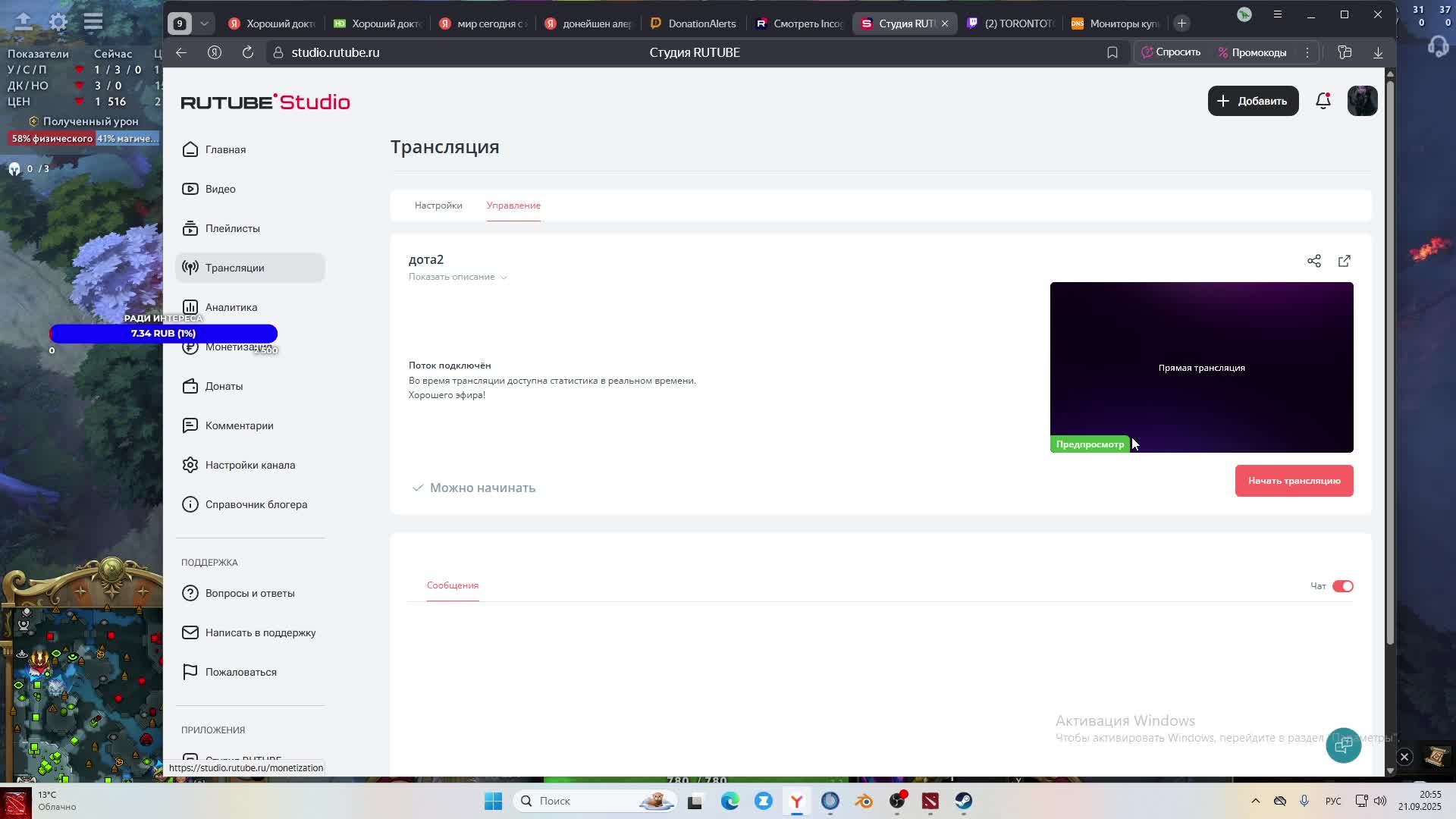Click the user avatar in the header
This screenshot has height=819, width=1456.
click(x=1362, y=101)
